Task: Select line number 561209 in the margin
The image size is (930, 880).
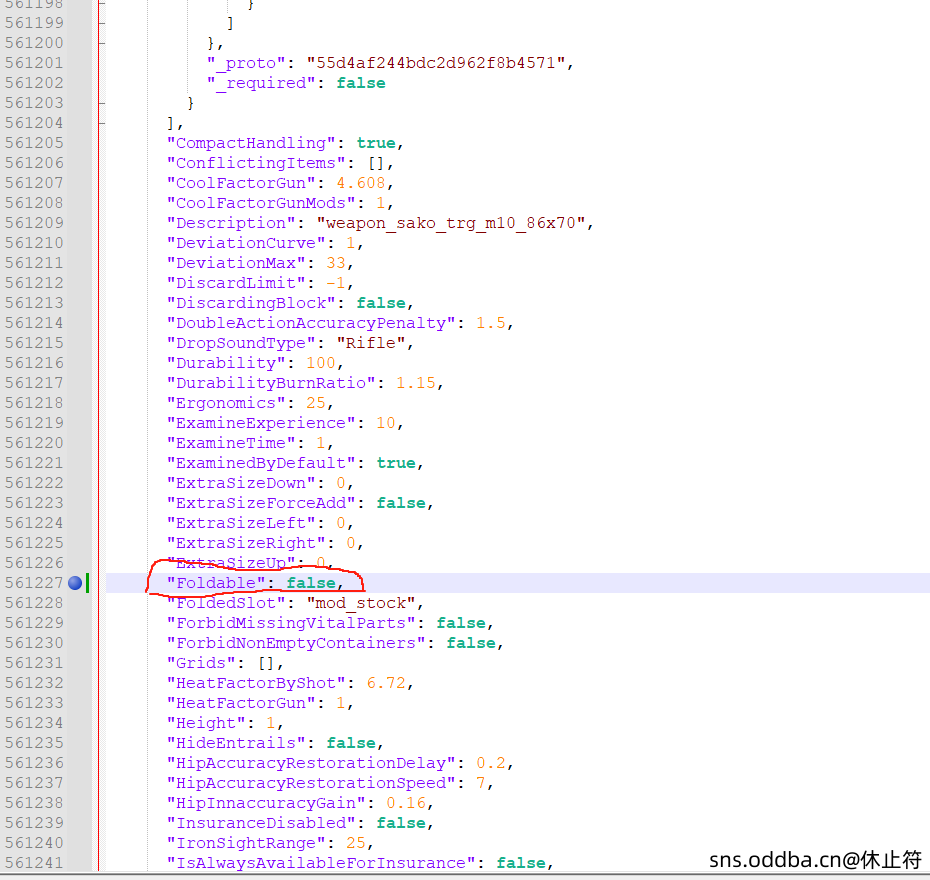Action: point(34,223)
